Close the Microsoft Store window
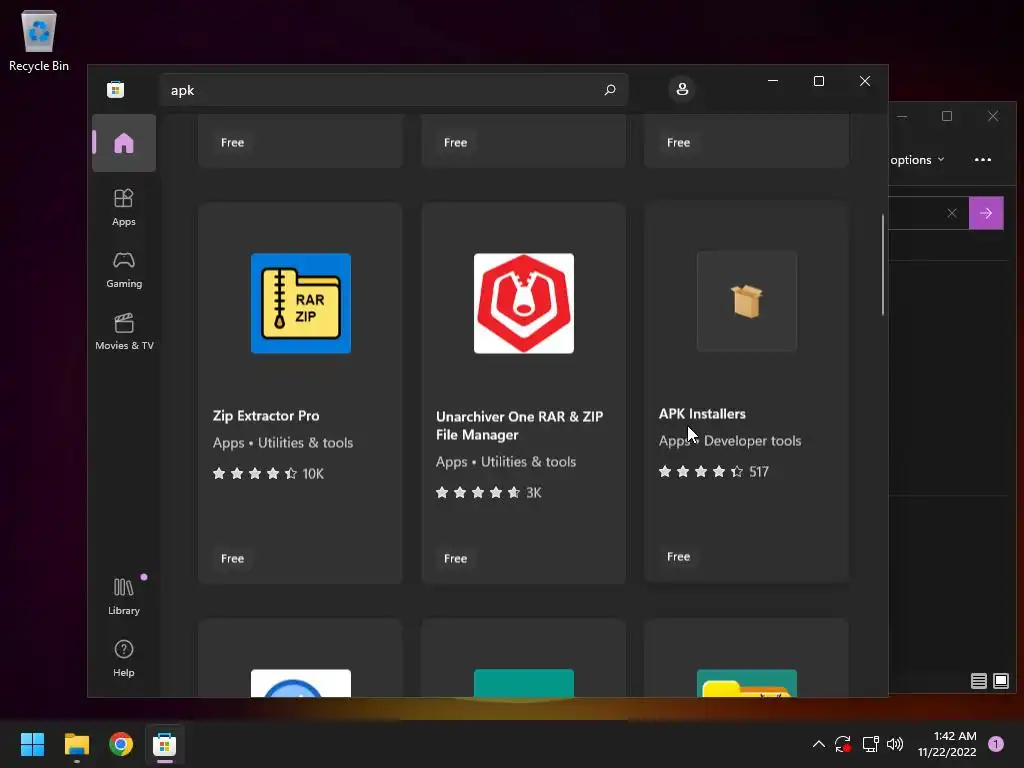This screenshot has width=1024, height=768. (865, 81)
